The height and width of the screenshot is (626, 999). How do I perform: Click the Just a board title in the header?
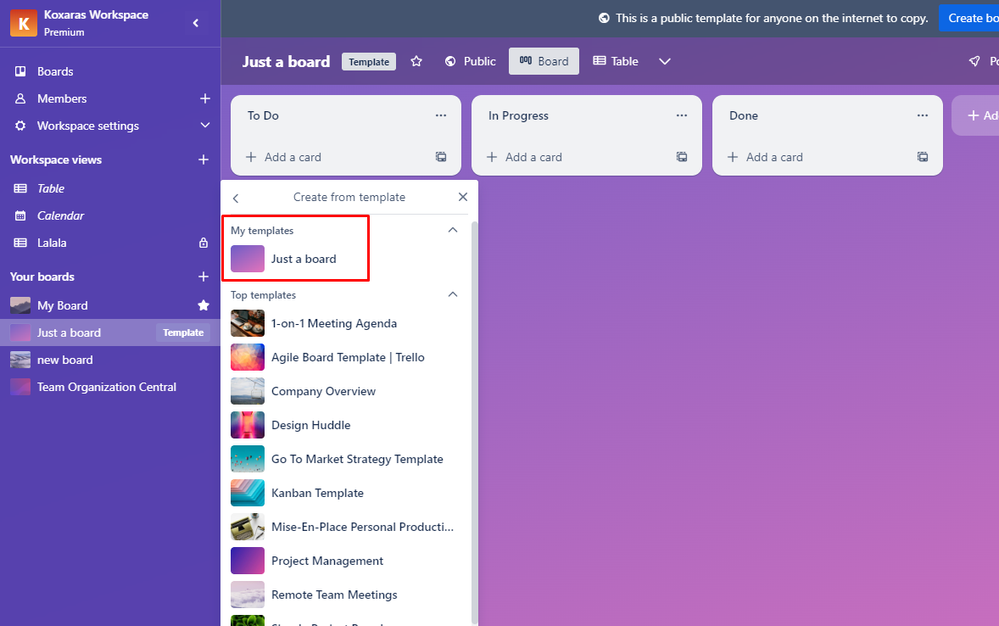point(286,62)
